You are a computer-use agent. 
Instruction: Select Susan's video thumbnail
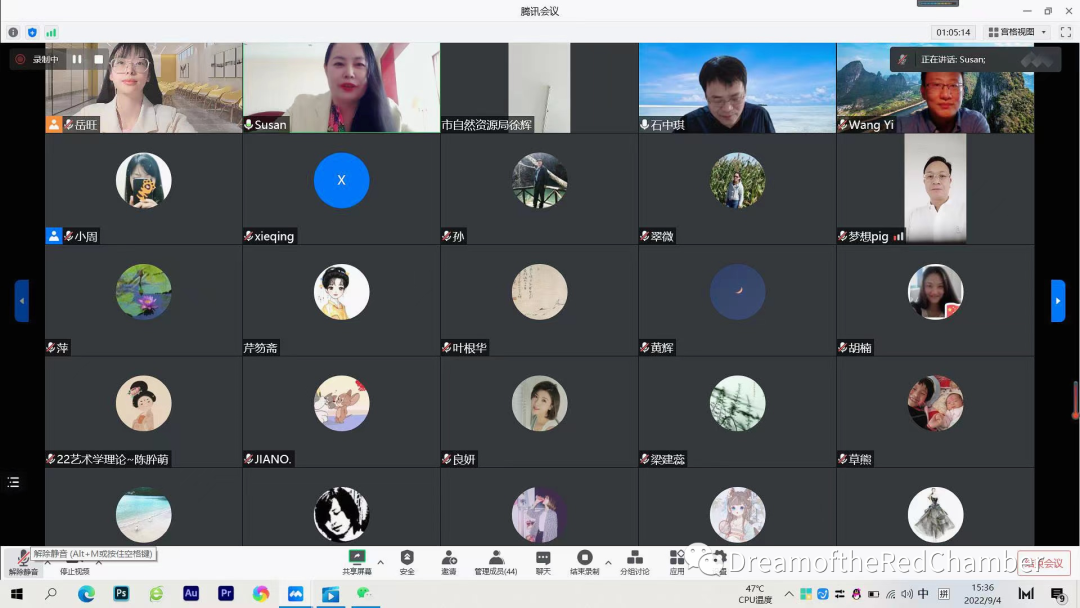click(x=341, y=88)
